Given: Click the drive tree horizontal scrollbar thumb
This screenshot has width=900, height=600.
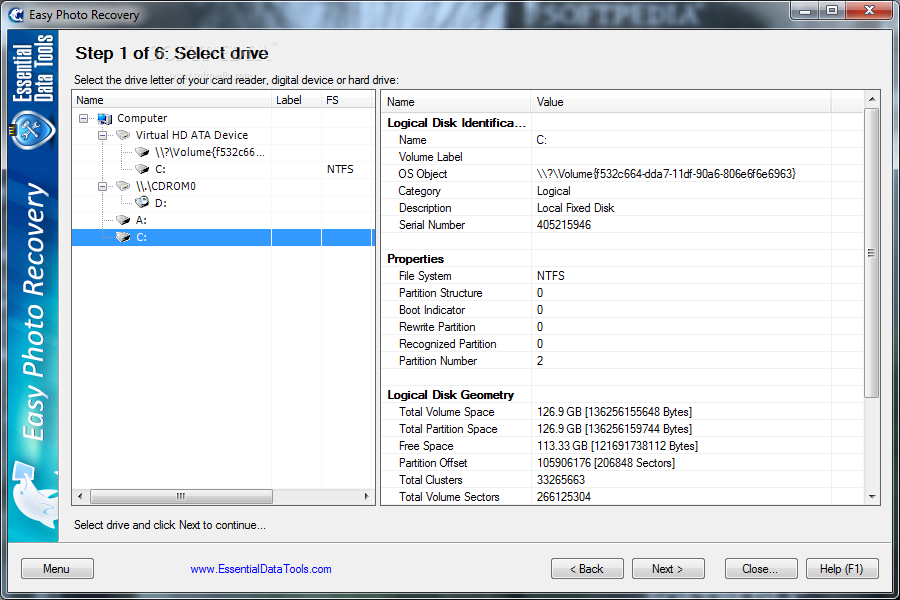Looking at the screenshot, I should 181,496.
